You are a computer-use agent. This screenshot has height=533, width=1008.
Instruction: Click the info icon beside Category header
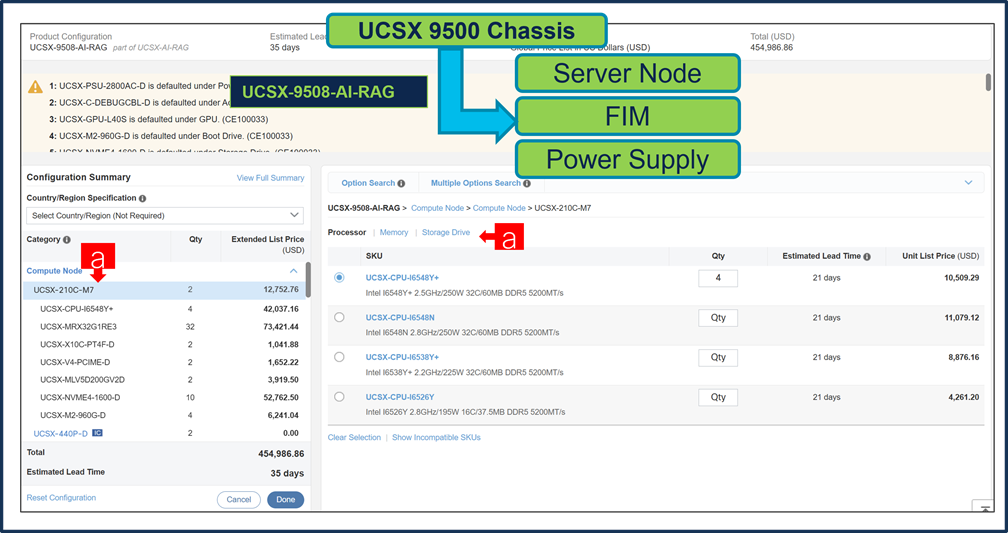point(67,239)
